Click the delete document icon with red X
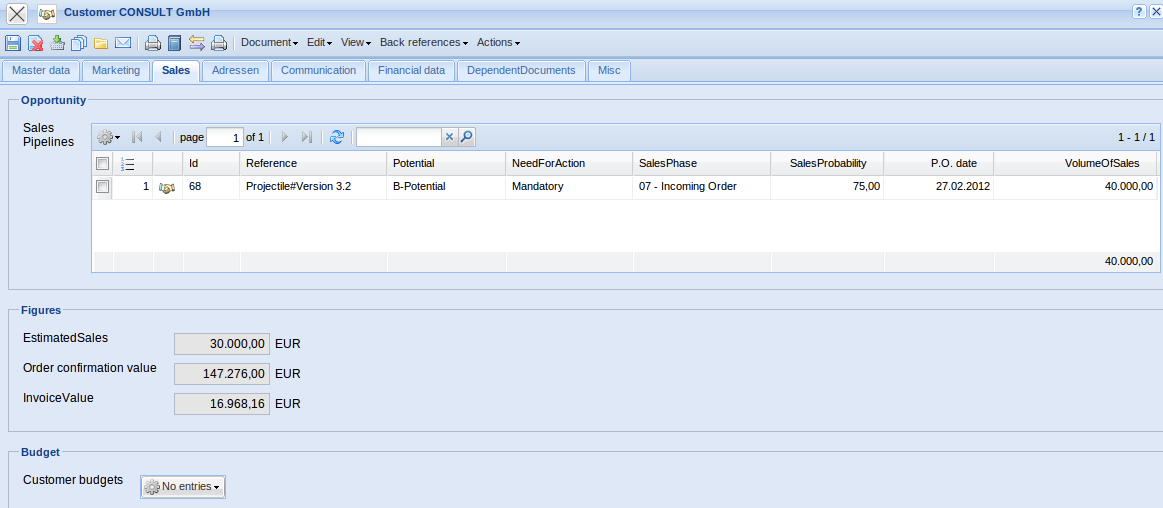 coord(35,43)
